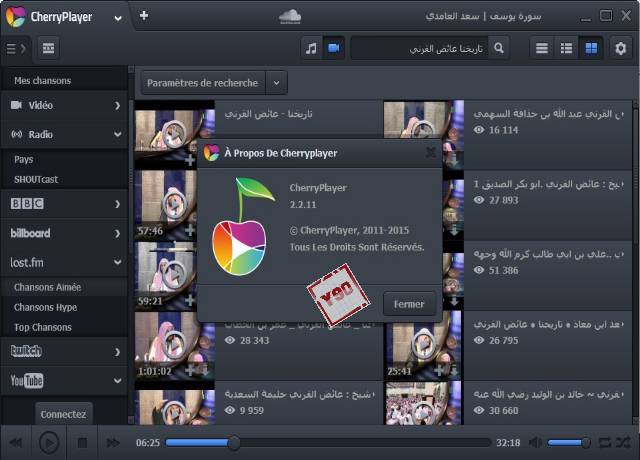
Task: Click the CherryPlayer logo in title bar
Action: point(16,17)
